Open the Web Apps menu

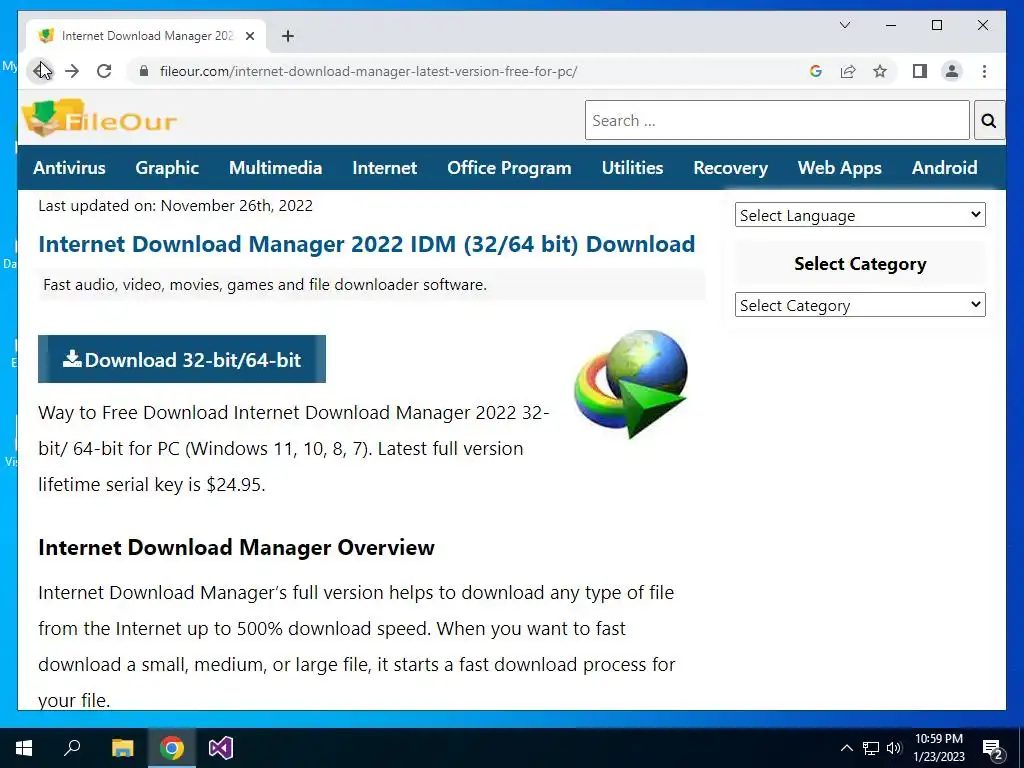[x=840, y=168]
